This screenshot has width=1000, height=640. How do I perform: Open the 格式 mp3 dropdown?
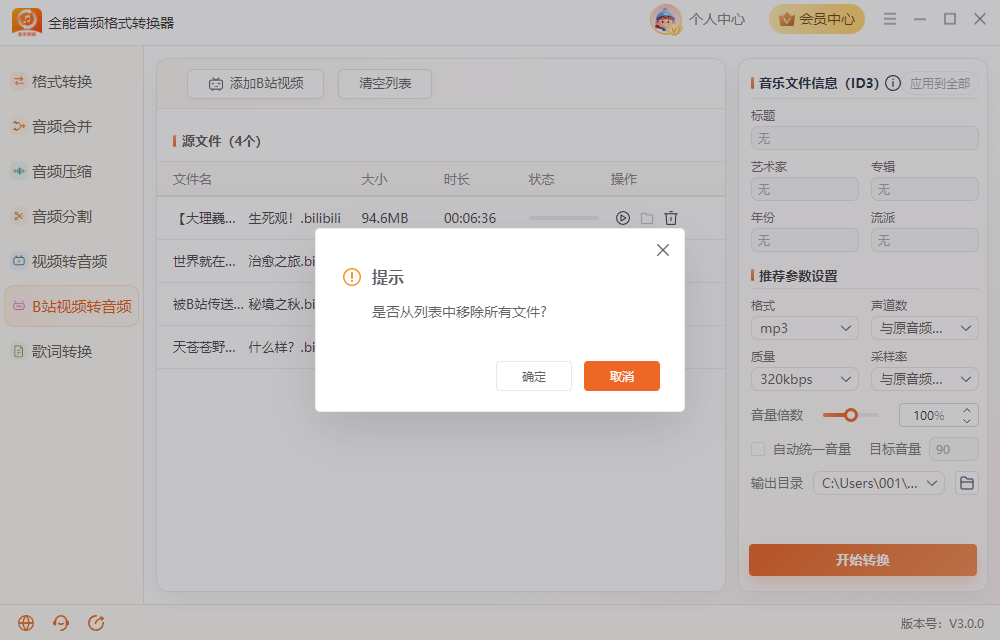click(x=805, y=328)
